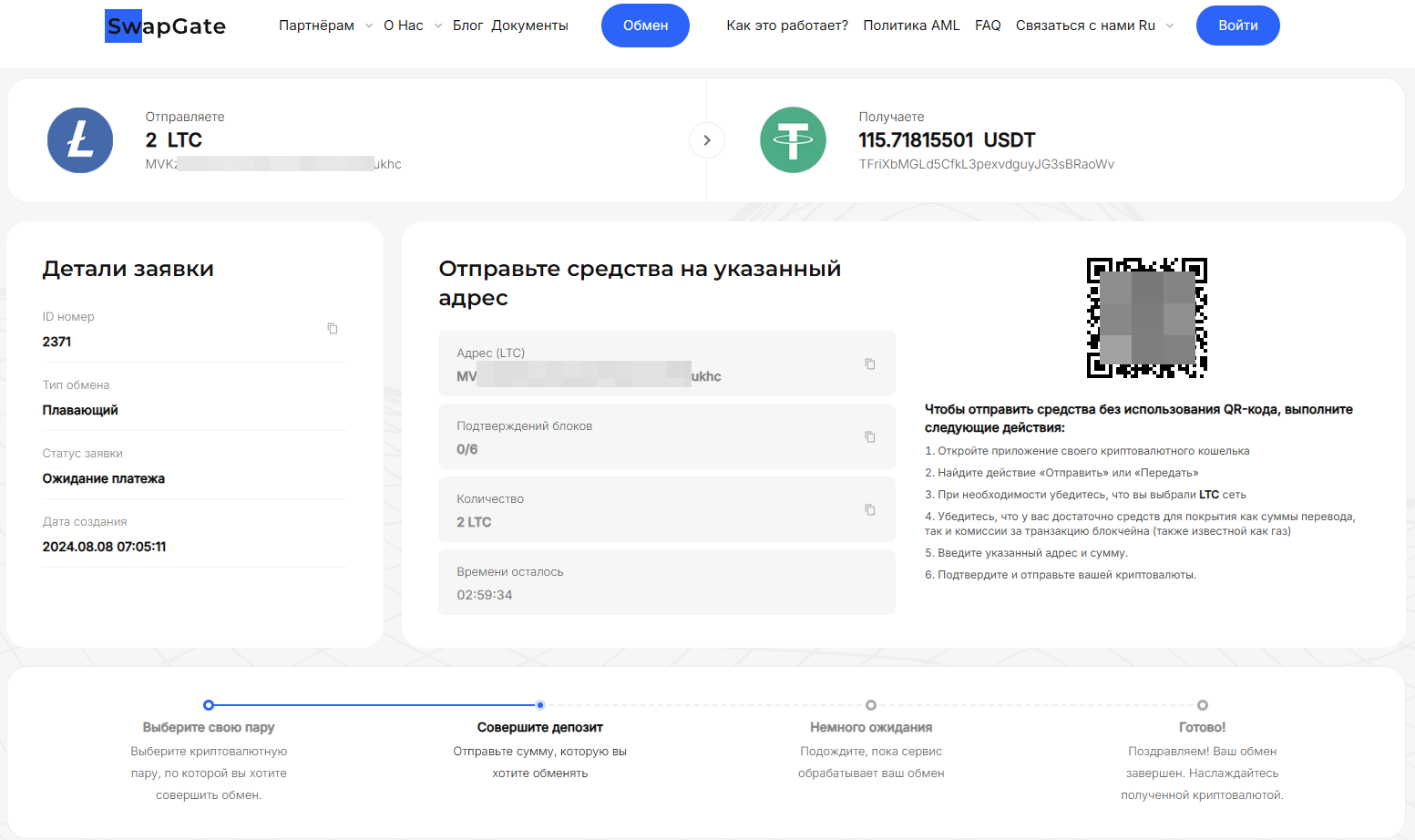Click the Обмен button
The height and width of the screenshot is (840, 1415).
point(645,26)
